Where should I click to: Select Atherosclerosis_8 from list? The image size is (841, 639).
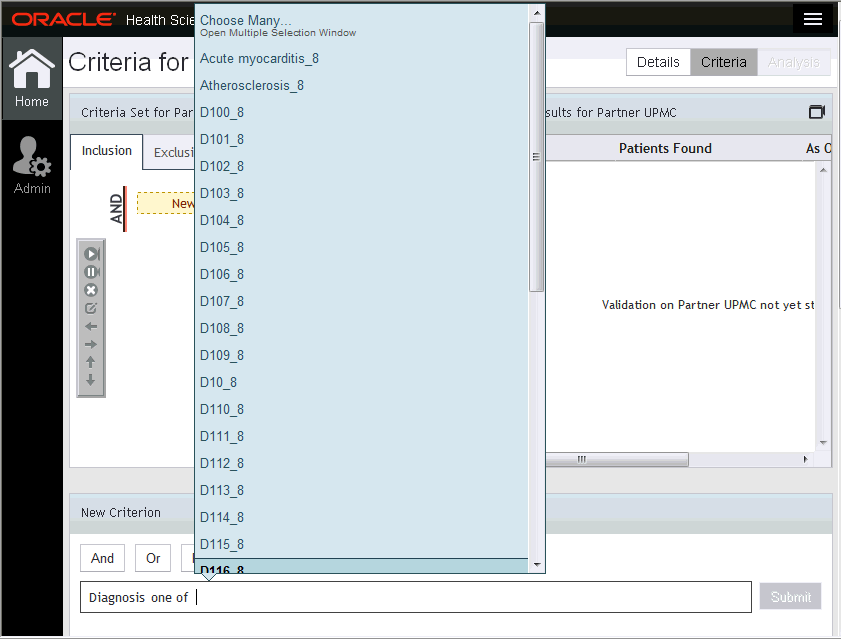pyautogui.click(x=362, y=85)
